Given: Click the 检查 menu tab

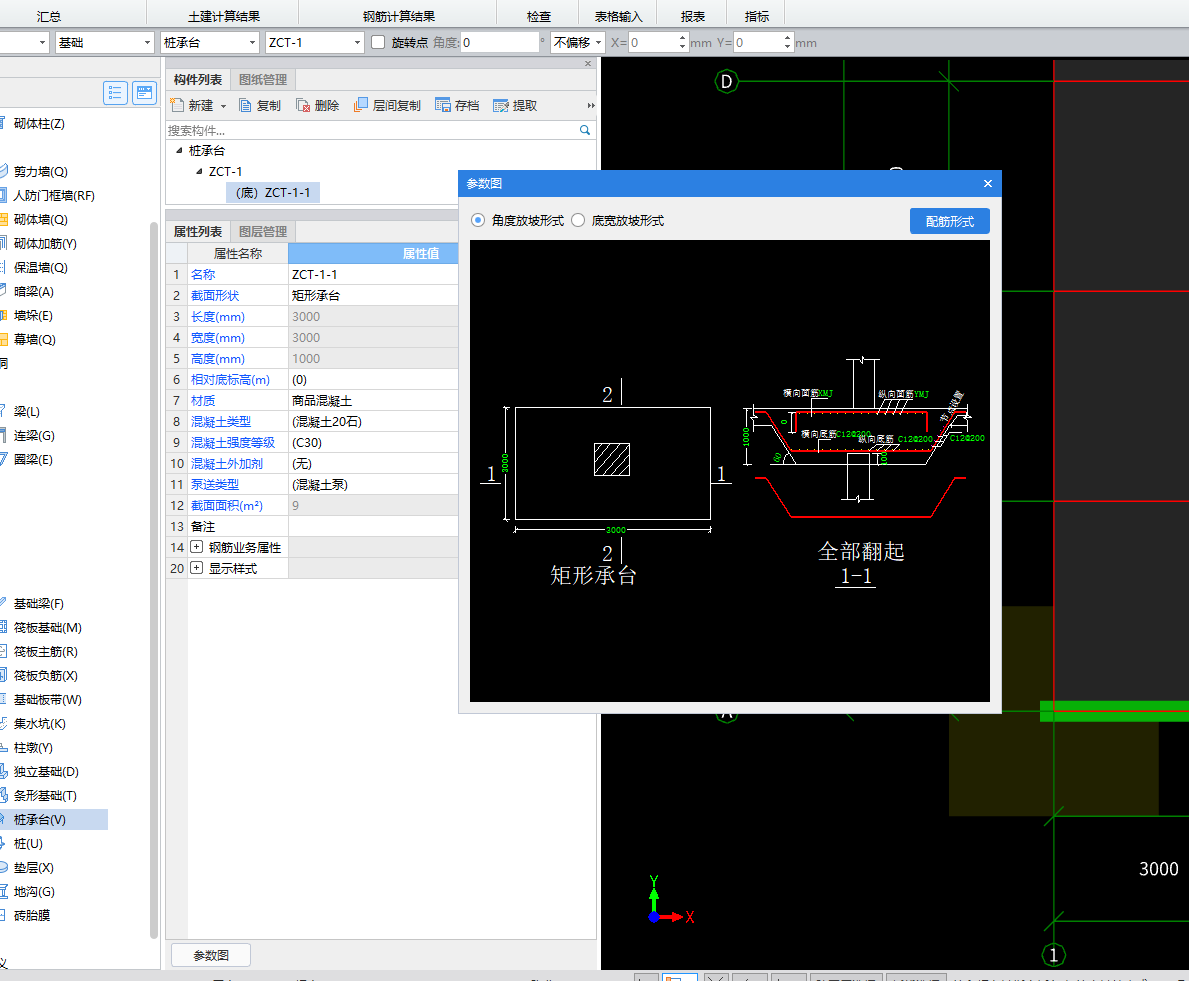Looking at the screenshot, I should (539, 16).
